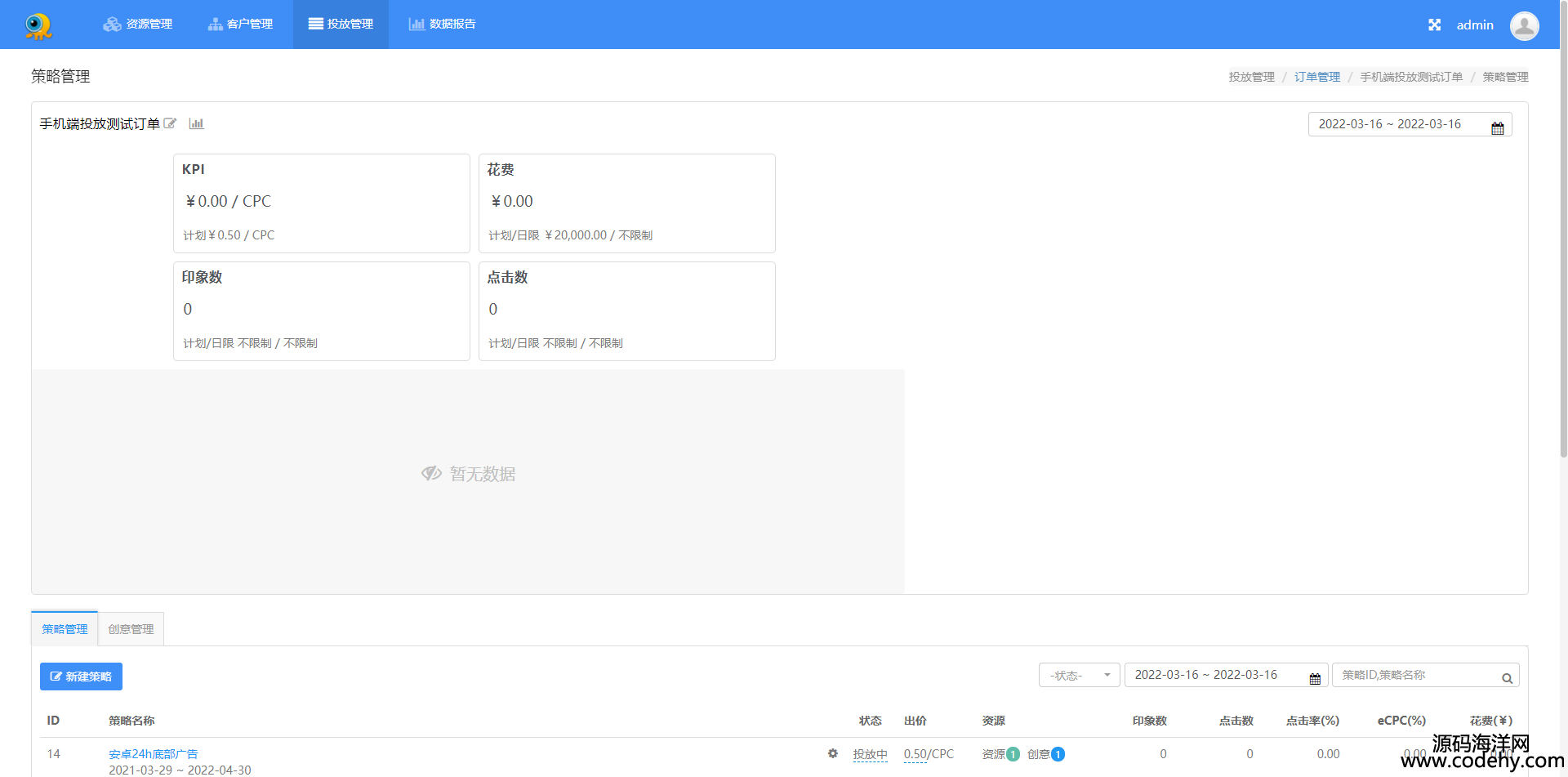Viewport: 1568px width, 777px height.
Task: Switch to the 策略管理 tab
Action: tap(65, 629)
